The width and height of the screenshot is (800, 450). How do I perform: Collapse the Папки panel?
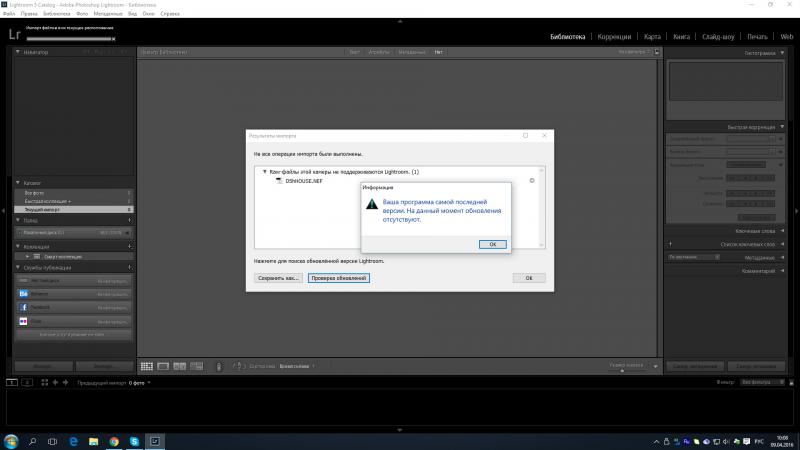(x=18, y=220)
